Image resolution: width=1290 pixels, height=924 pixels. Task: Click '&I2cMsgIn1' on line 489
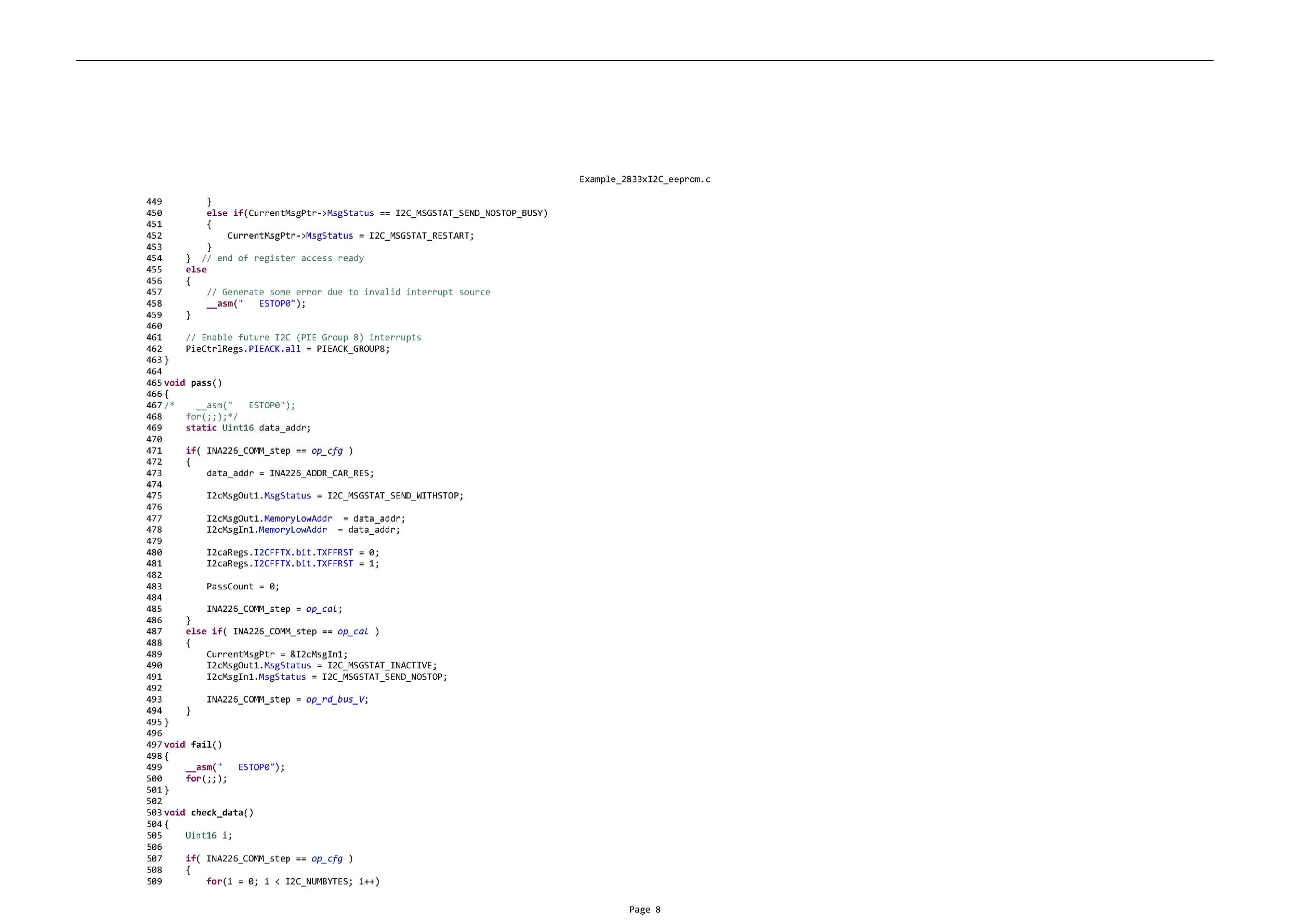(x=316, y=654)
